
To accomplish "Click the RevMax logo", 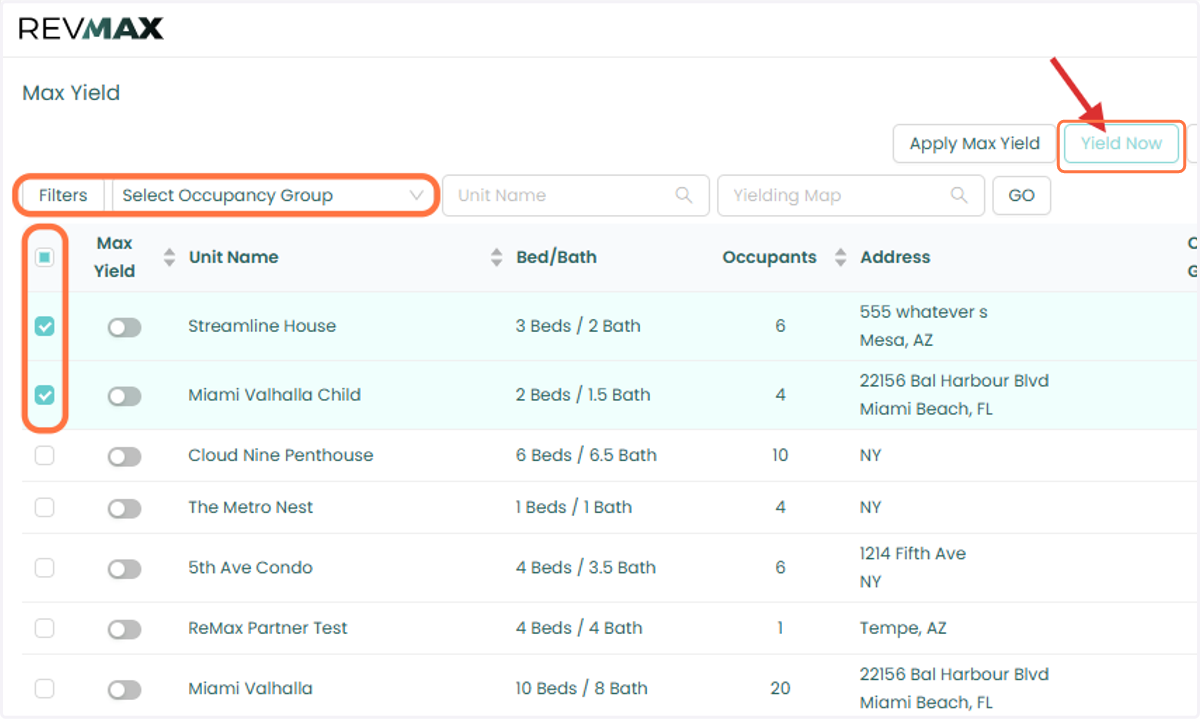I will point(91,28).
